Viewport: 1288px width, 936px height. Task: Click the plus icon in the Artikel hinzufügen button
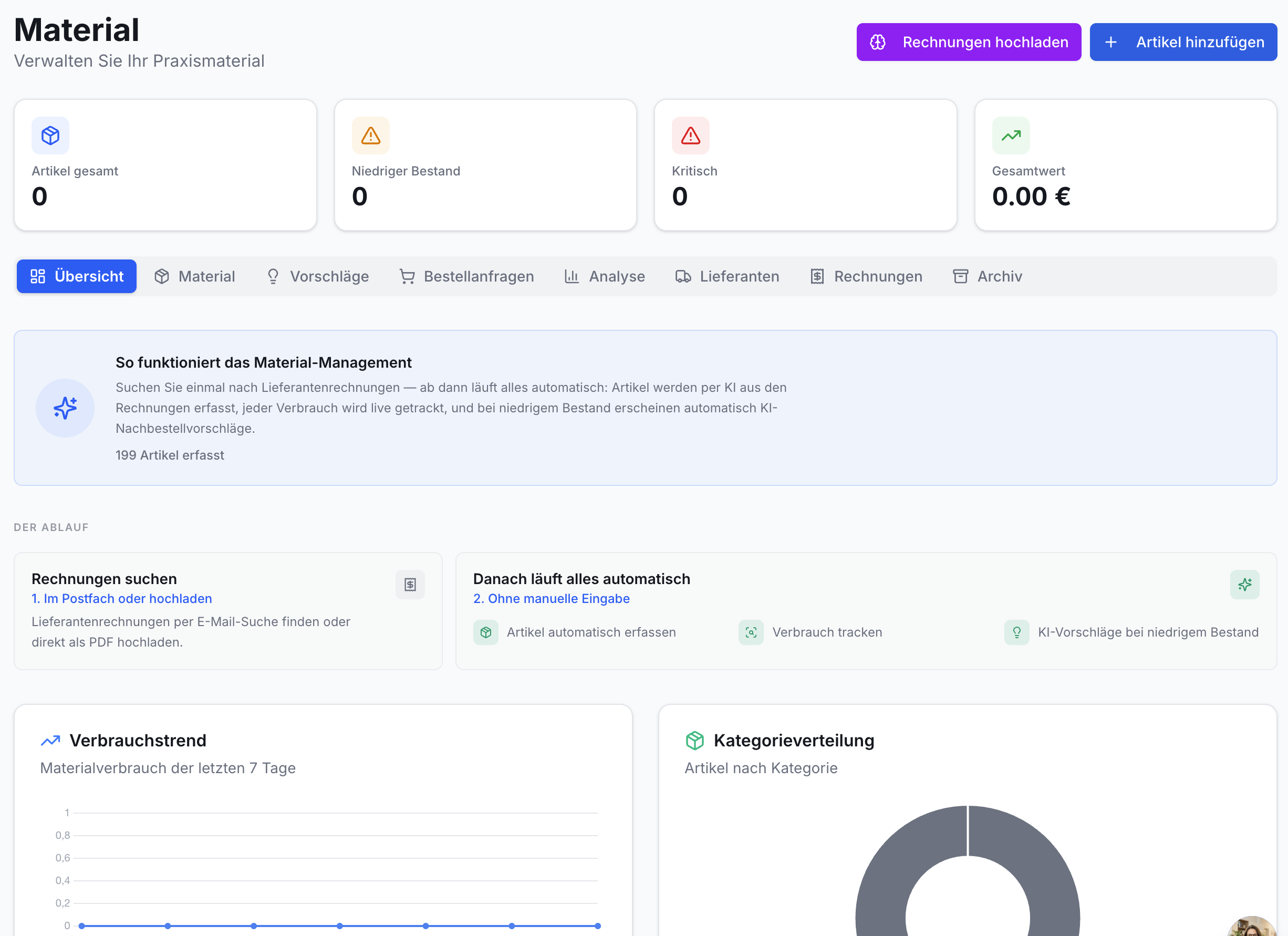click(x=1111, y=42)
